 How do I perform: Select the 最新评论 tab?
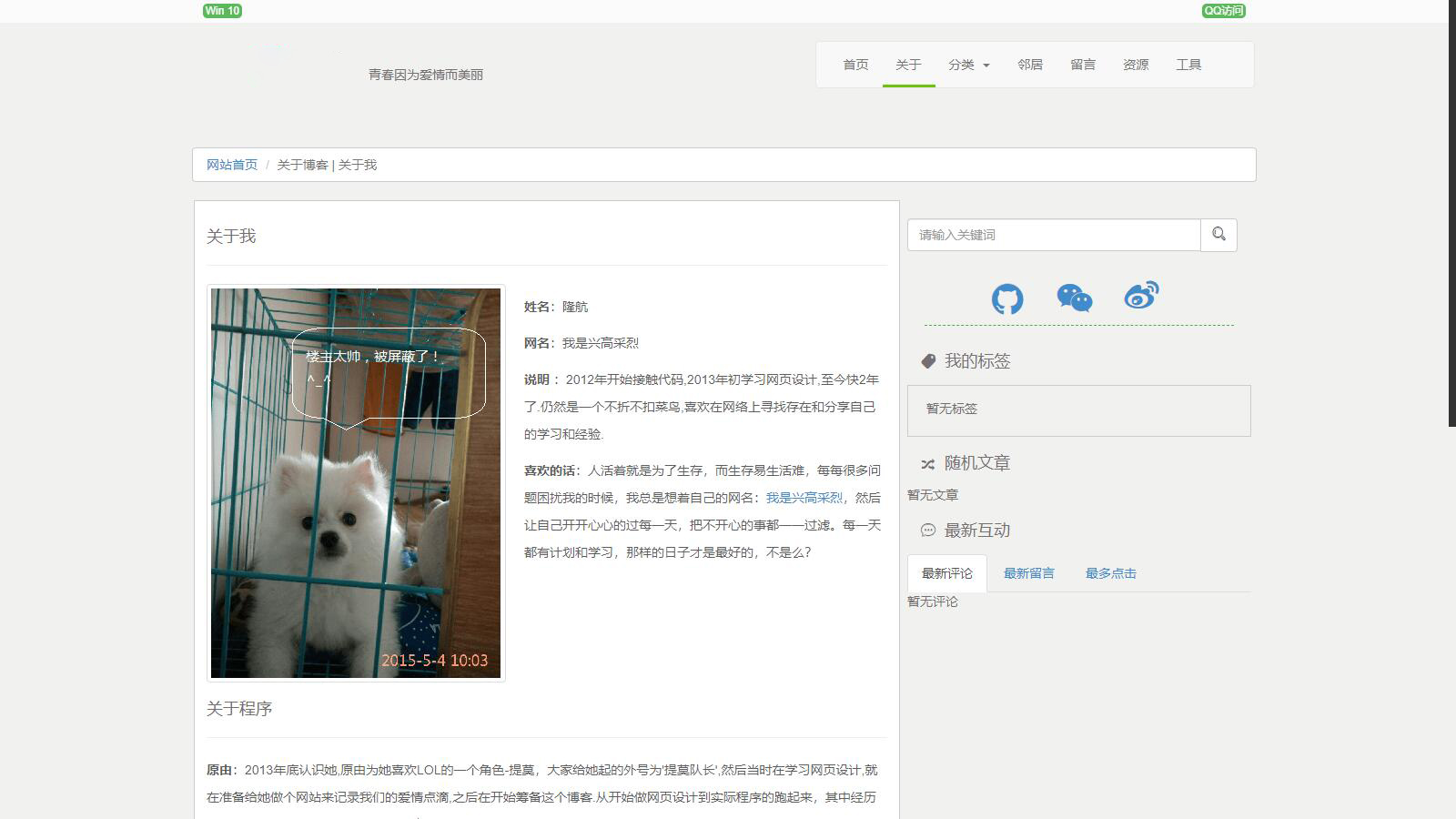947,573
